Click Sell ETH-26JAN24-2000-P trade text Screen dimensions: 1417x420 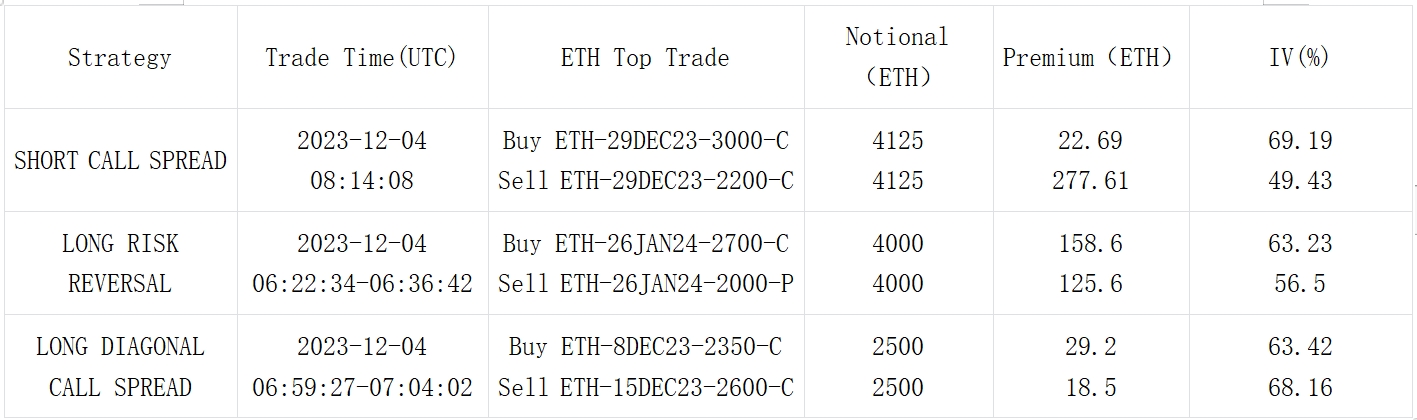pyautogui.click(x=645, y=284)
